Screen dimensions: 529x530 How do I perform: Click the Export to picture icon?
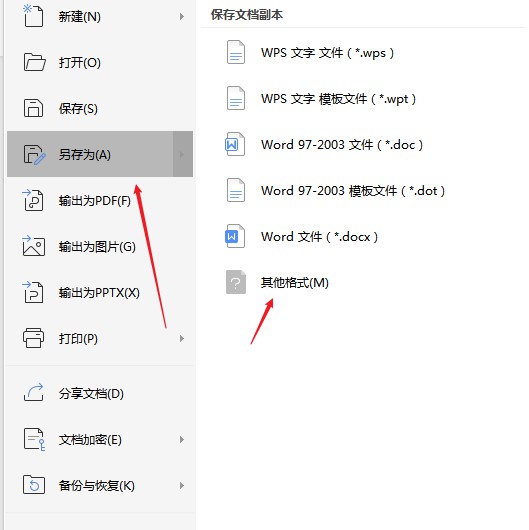click(33, 246)
